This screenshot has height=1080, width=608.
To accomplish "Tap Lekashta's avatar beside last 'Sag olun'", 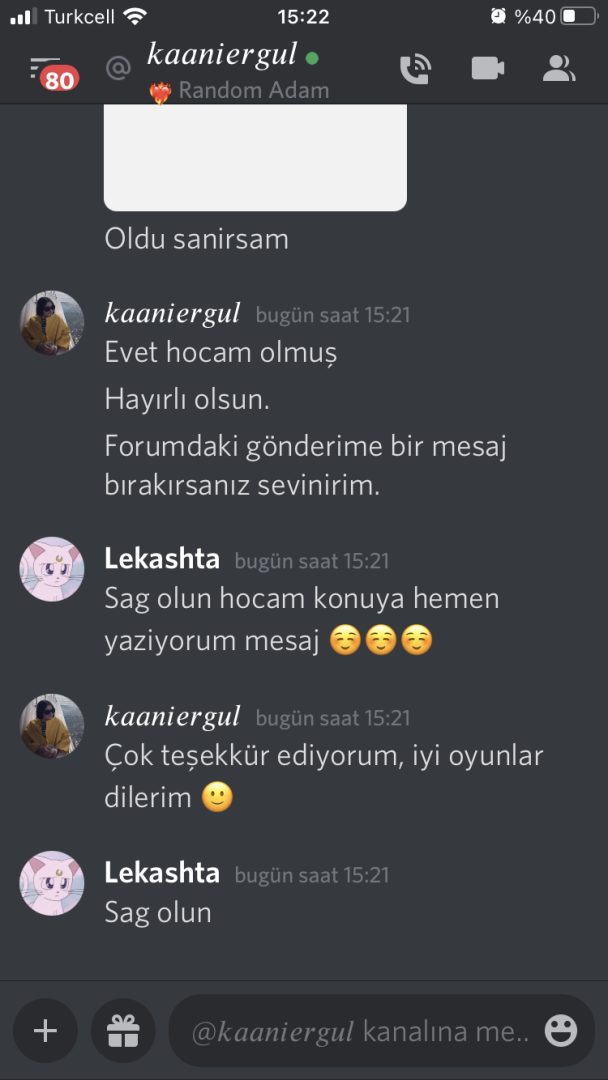I will tap(52, 883).
